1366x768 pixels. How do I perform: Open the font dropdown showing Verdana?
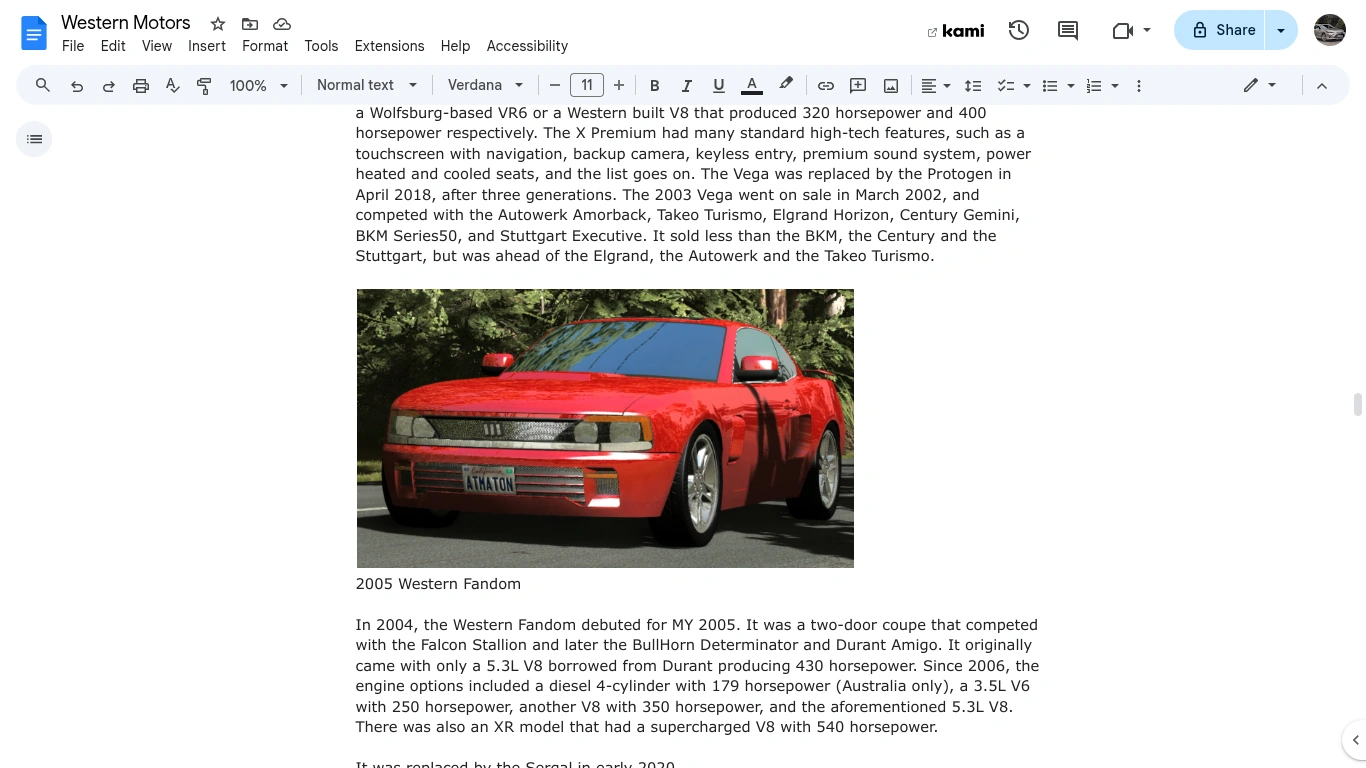click(x=485, y=85)
